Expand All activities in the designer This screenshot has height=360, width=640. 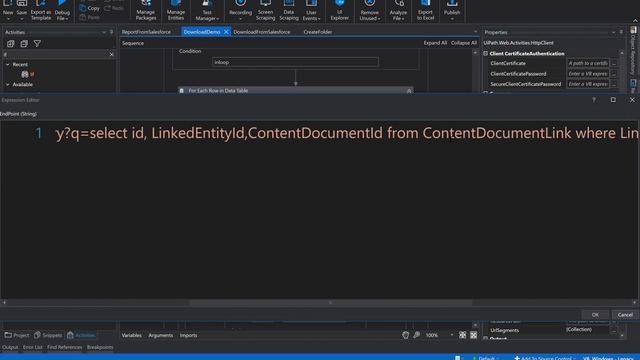pyautogui.click(x=435, y=43)
